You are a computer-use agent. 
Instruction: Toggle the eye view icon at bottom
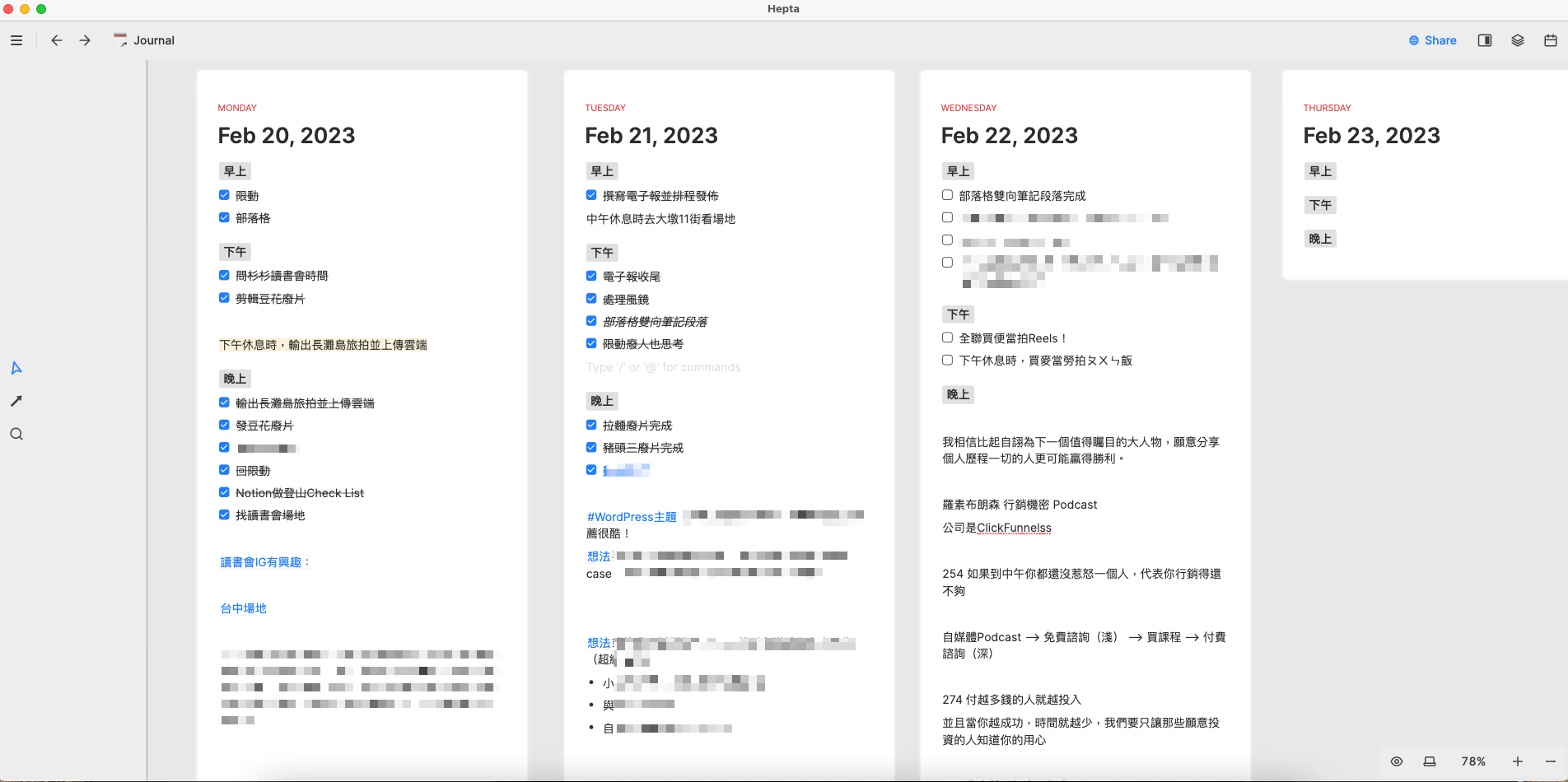coord(1397,761)
